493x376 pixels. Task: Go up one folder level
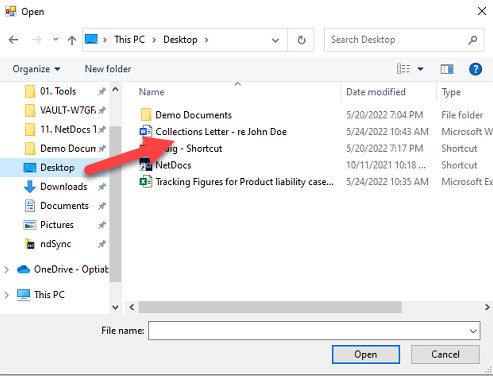[72, 40]
